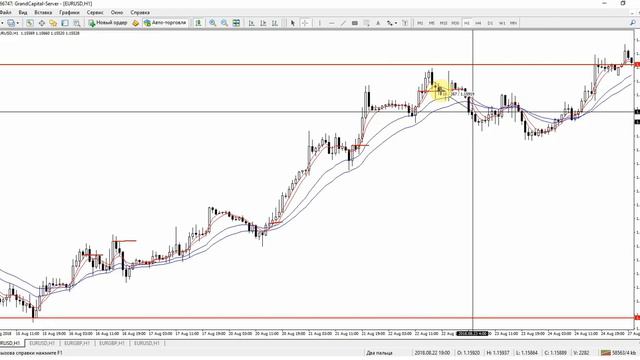The width and height of the screenshot is (640, 360).
Task: Tile the chart windows icon
Action: point(236,23)
